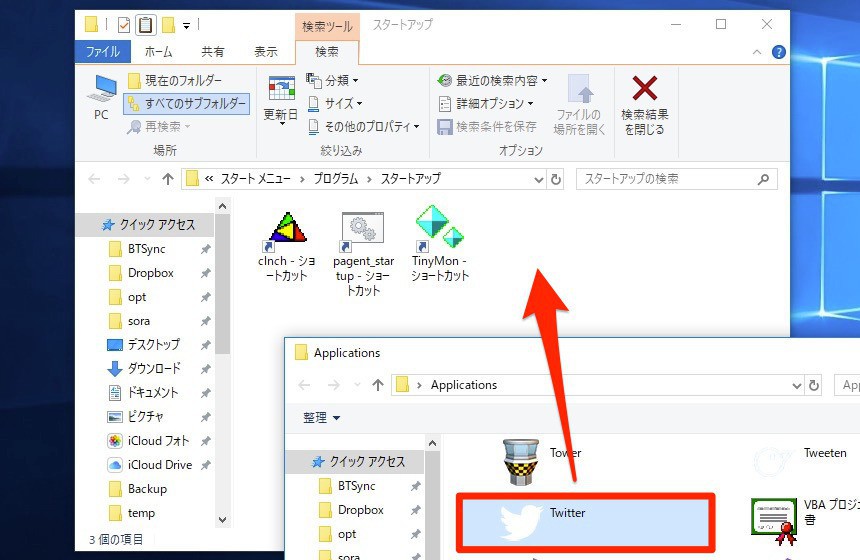Select the pagent_startup shortcut icon
This screenshot has height=560, width=860.
click(363, 254)
